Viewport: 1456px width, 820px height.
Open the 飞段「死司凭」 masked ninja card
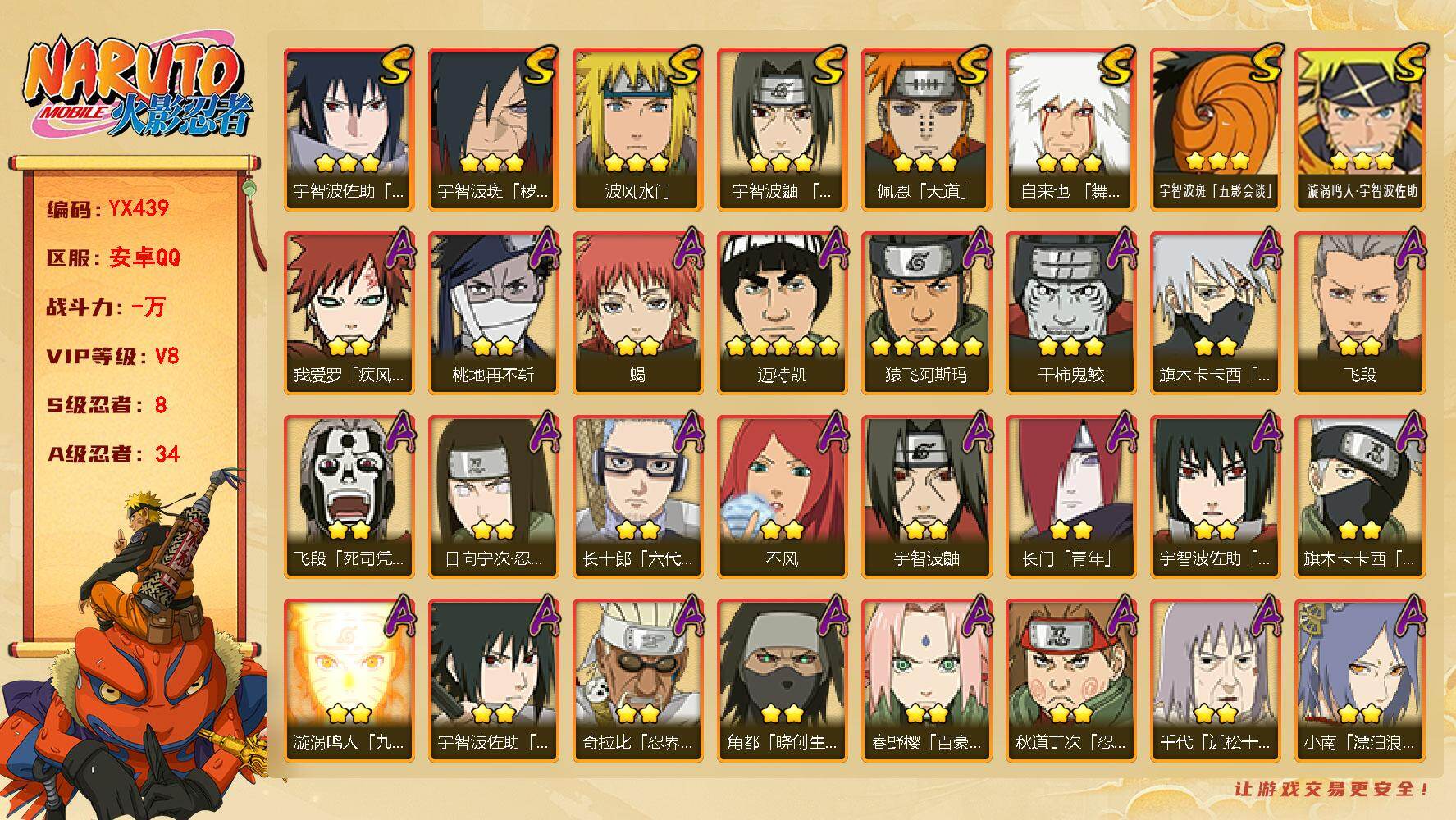coord(349,496)
